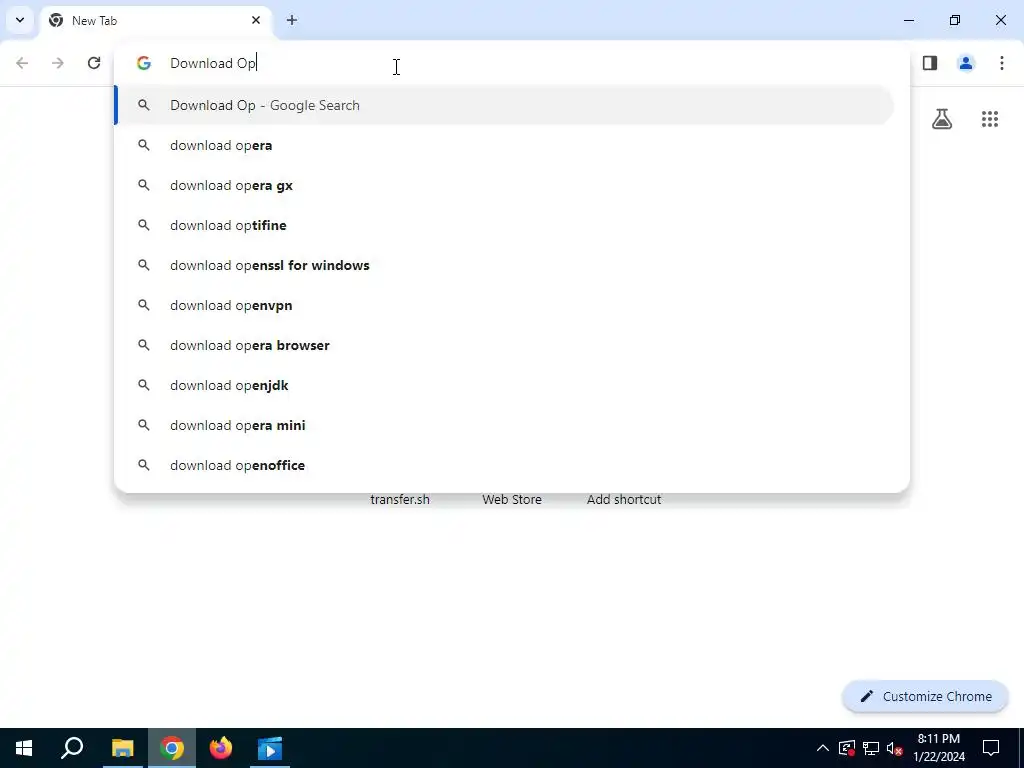Open the transfer.sh shortcut
The width and height of the screenshot is (1024, 768).
pos(400,500)
